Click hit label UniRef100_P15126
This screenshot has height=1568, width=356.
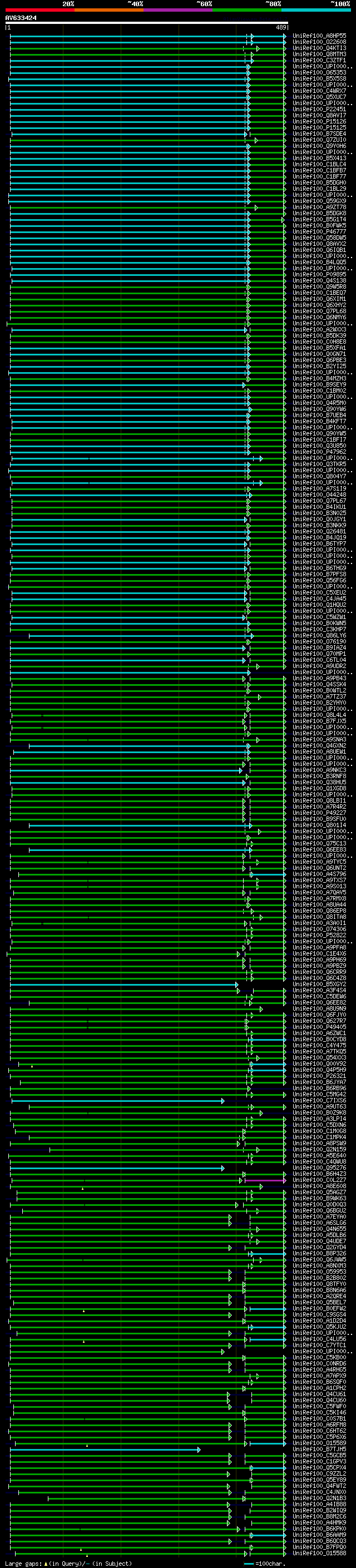pos(319,121)
